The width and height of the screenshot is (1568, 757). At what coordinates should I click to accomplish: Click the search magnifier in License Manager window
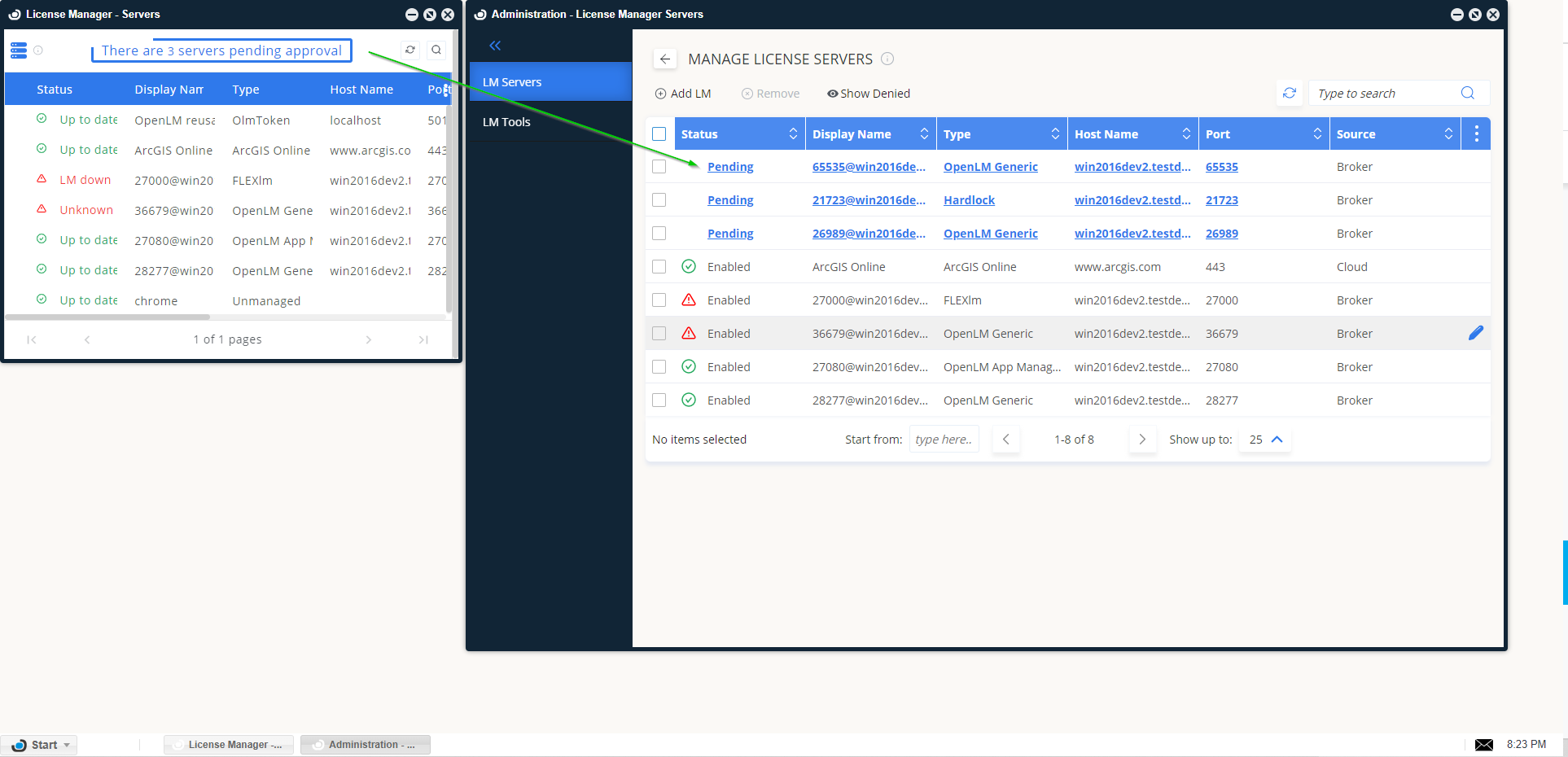tap(436, 50)
